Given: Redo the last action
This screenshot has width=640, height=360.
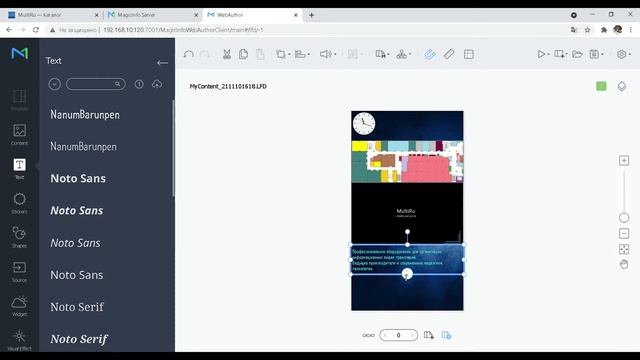Looking at the screenshot, I should click(x=205, y=54).
